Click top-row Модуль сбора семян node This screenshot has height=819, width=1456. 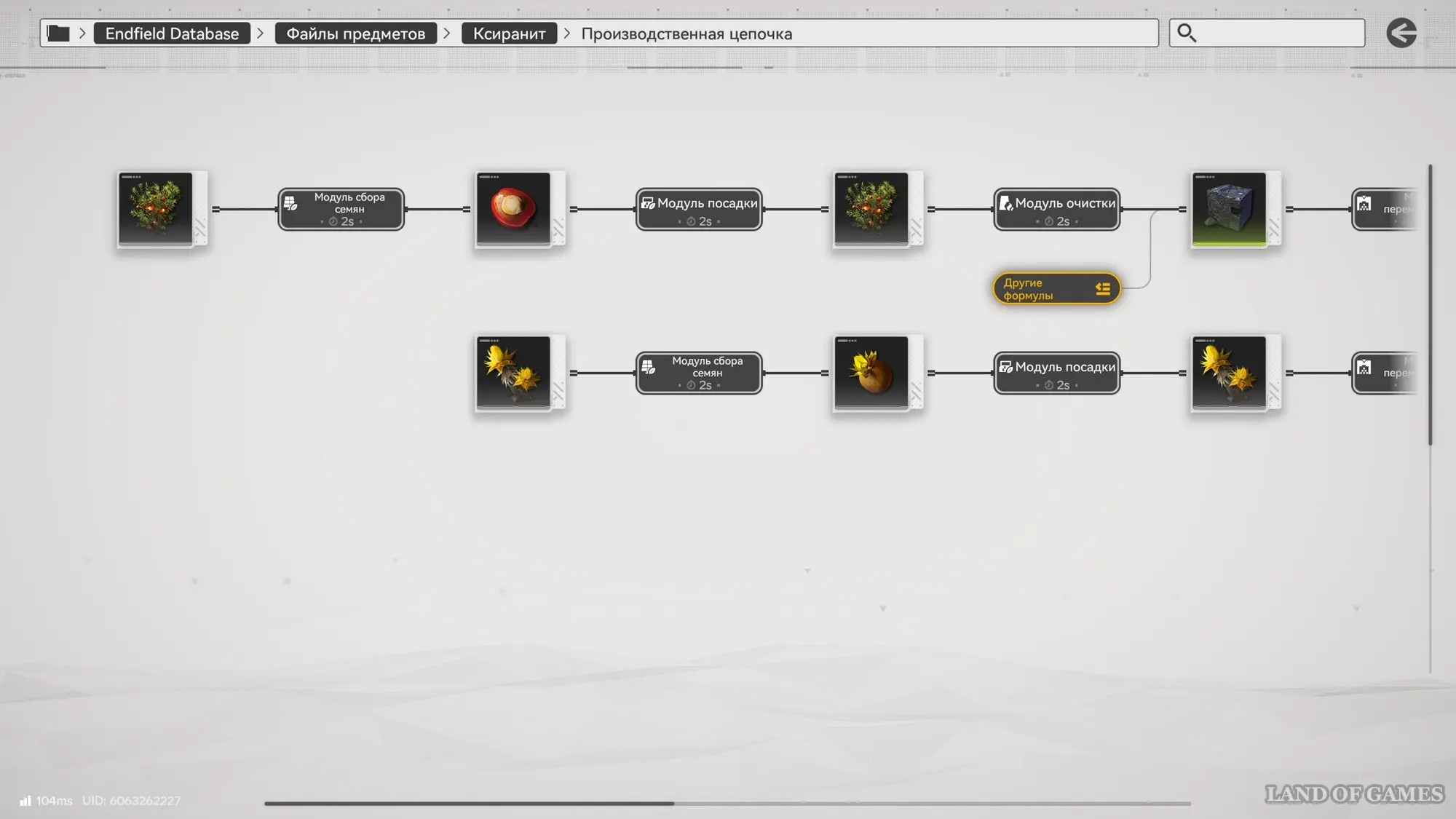pyautogui.click(x=341, y=209)
